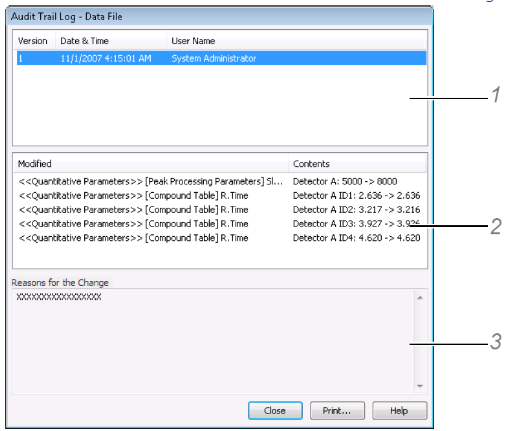This screenshot has width=517, height=431.
Task: Select the Detector A ID1 R.Time row
Action: pos(220,195)
